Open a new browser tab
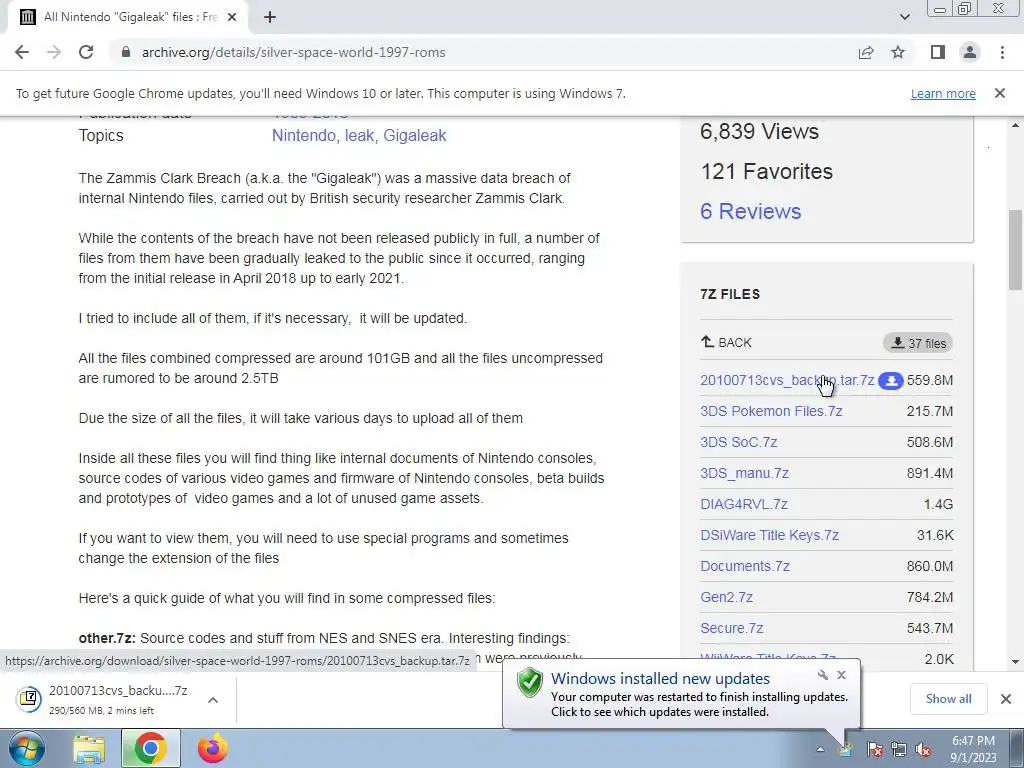 pos(270,17)
